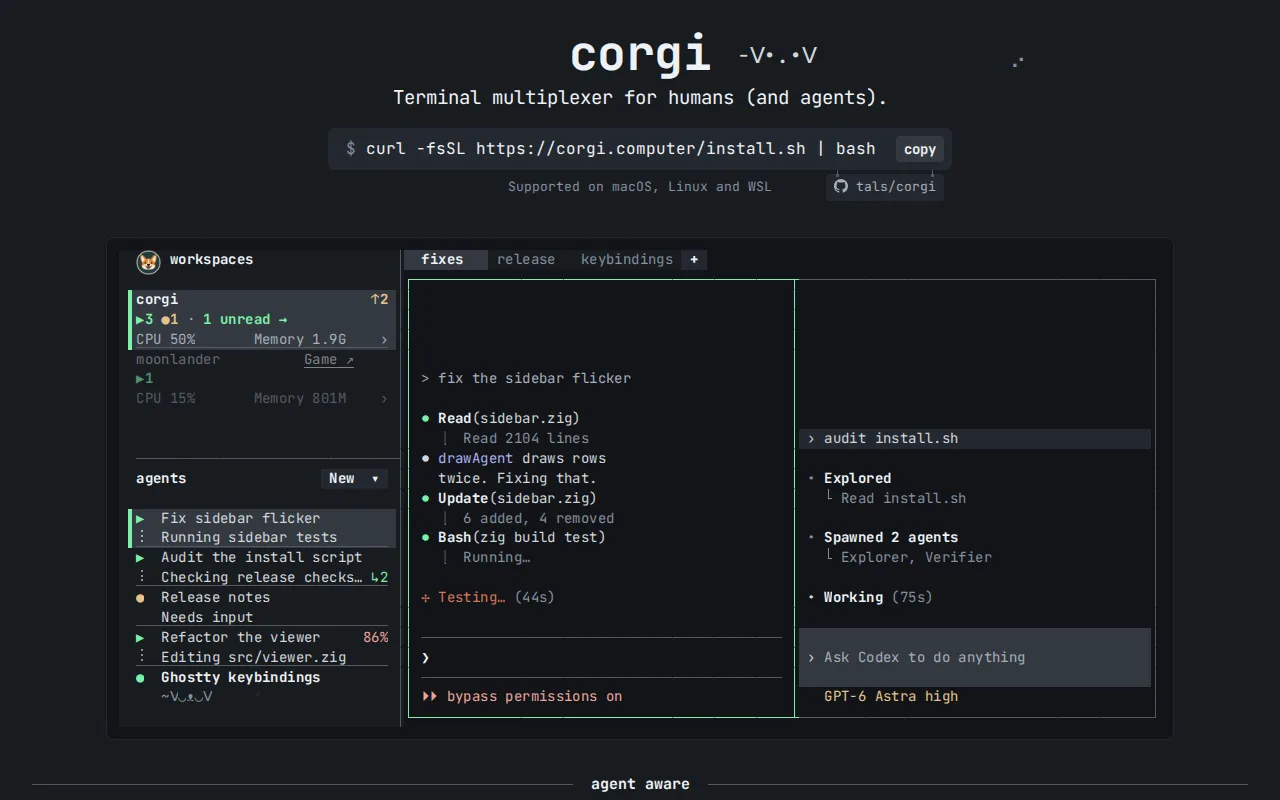Click the Spawned 2 agents entry
This screenshot has height=800, width=1280.
891,538
